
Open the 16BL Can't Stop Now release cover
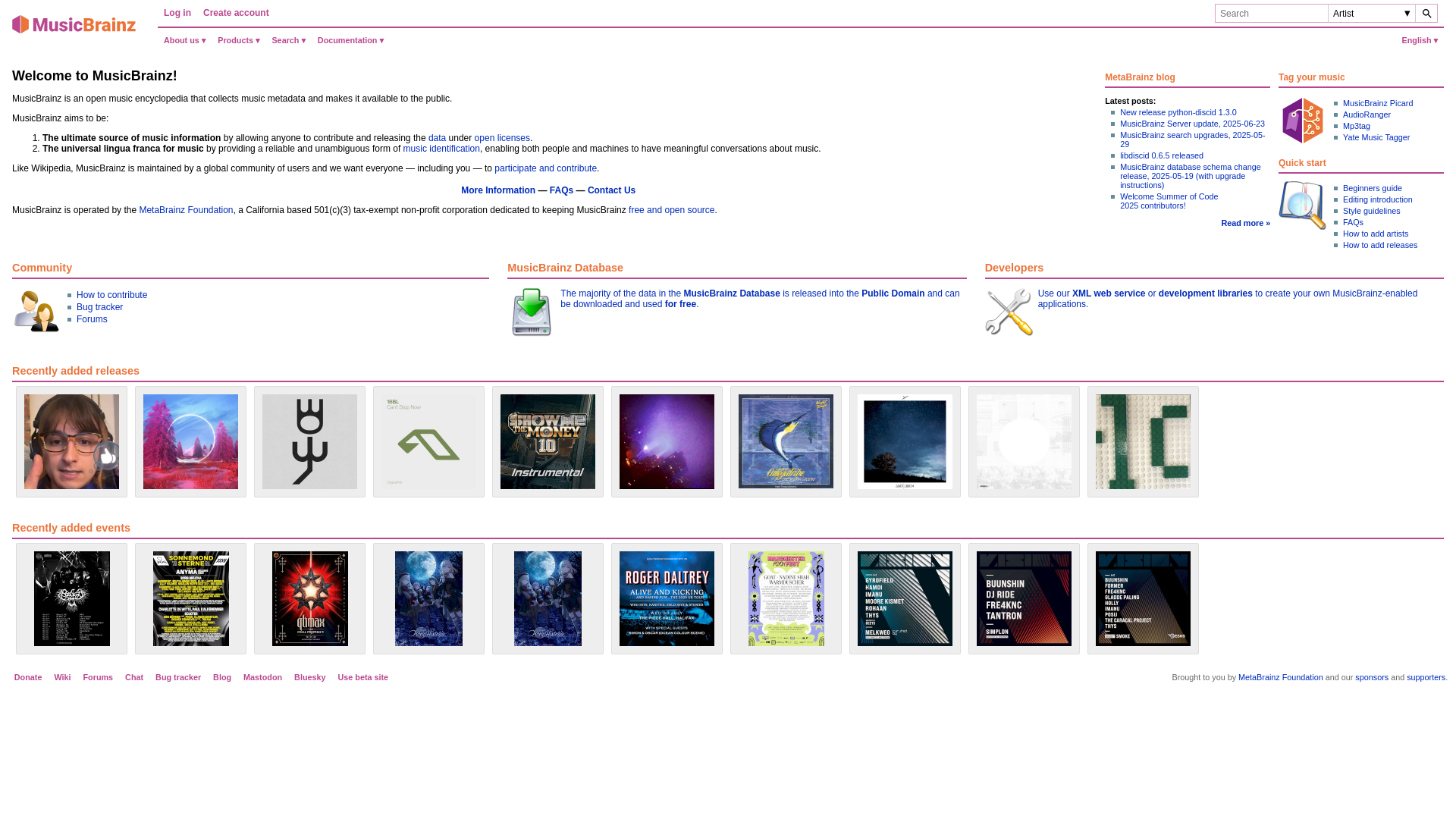point(428,441)
